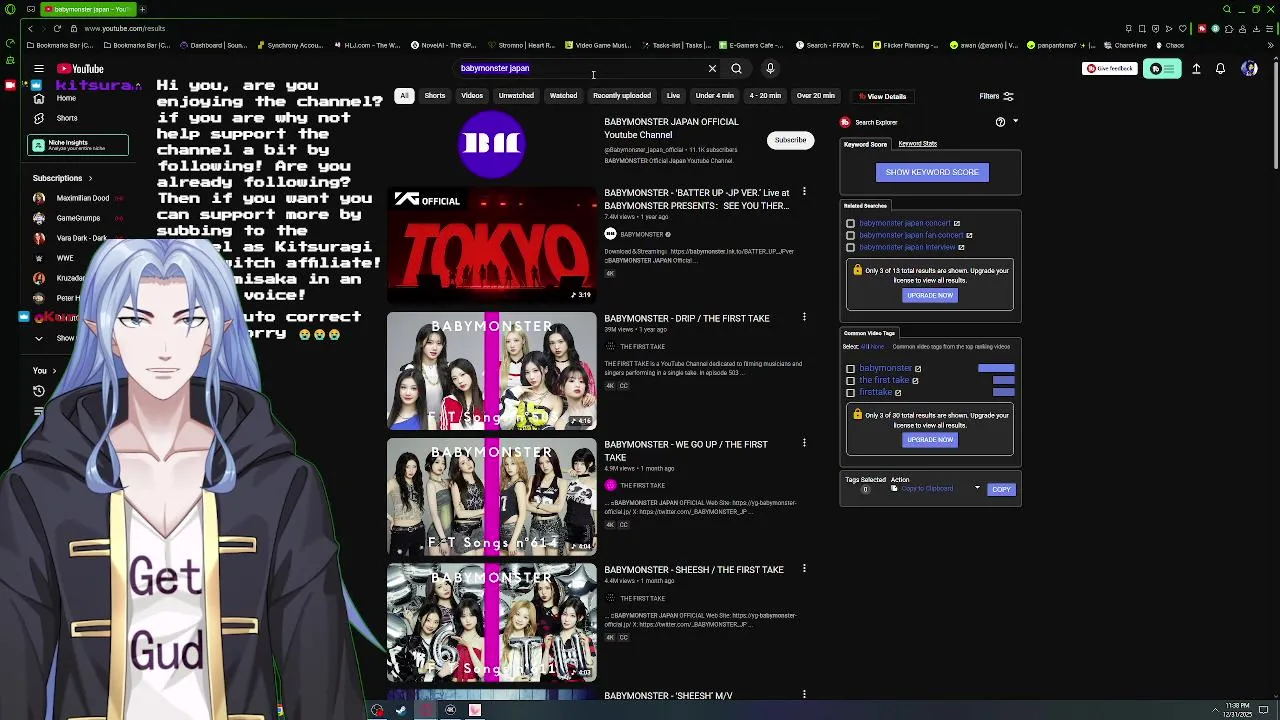This screenshot has width=1280, height=720.
Task: Click UPGRADE NOW under Common Video Tags
Action: pos(930,439)
